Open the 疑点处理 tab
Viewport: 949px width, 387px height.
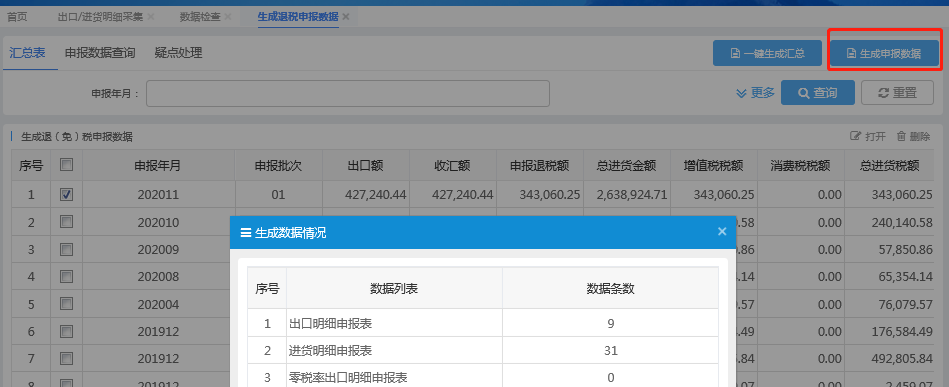point(178,53)
